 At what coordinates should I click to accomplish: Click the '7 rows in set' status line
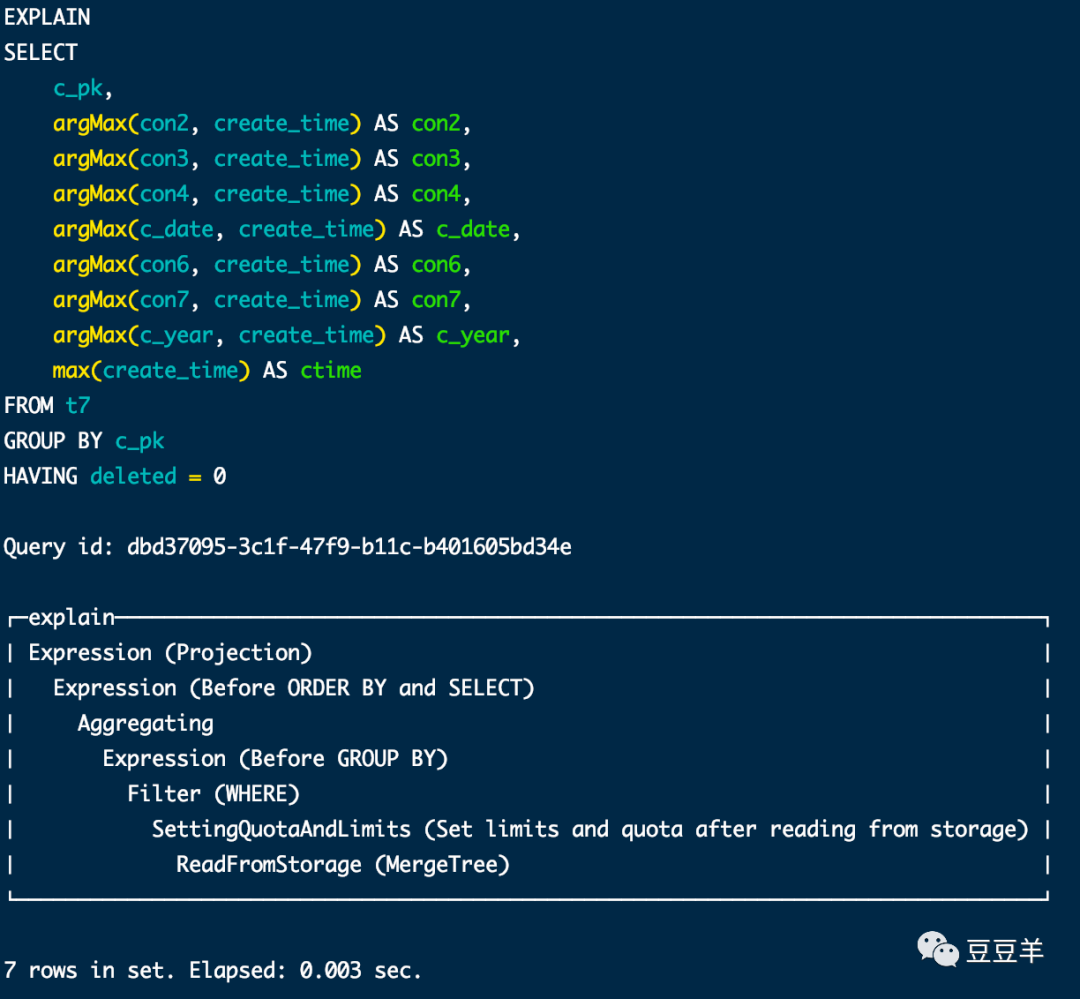(212, 970)
